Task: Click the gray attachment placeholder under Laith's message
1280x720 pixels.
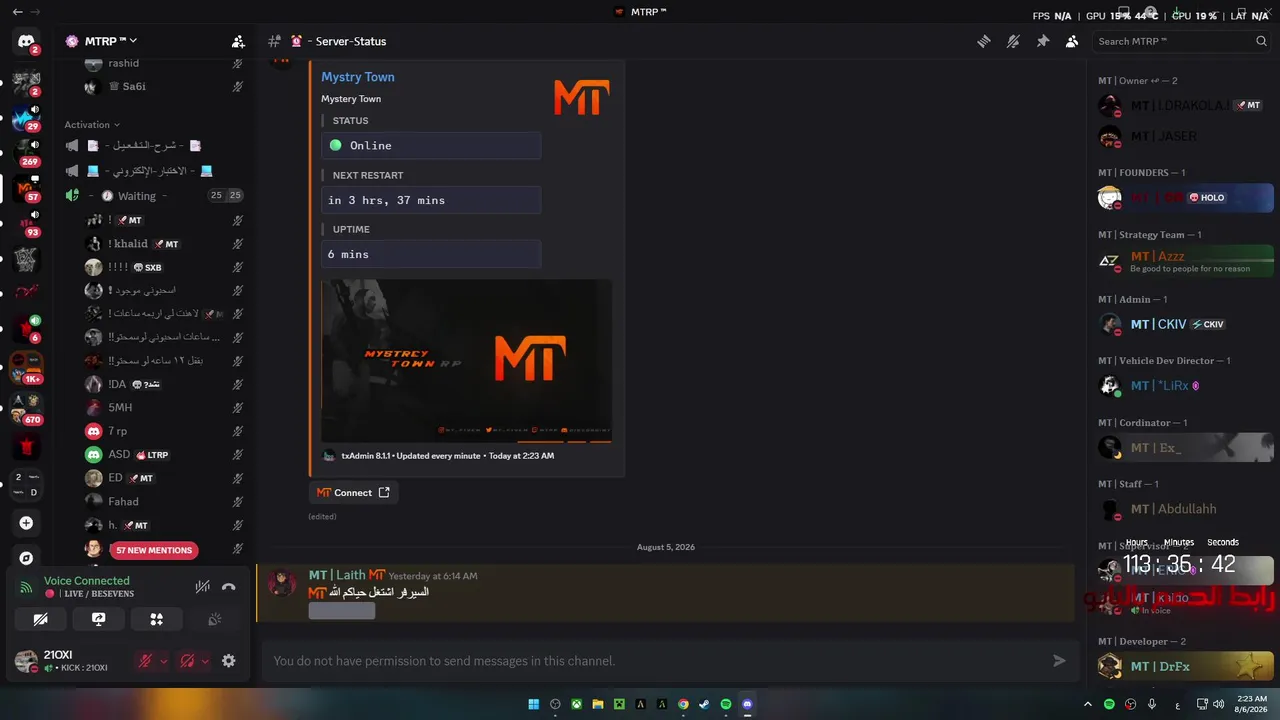Action: [x=342, y=611]
